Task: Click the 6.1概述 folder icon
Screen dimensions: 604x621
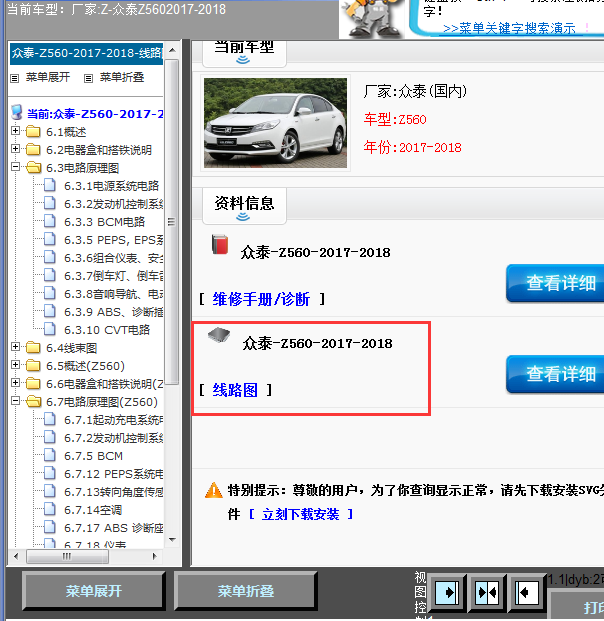Action: tap(33, 131)
